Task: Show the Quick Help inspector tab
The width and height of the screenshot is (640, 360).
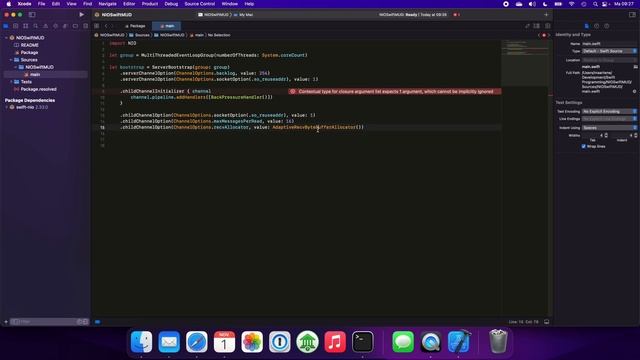Action: (607, 26)
